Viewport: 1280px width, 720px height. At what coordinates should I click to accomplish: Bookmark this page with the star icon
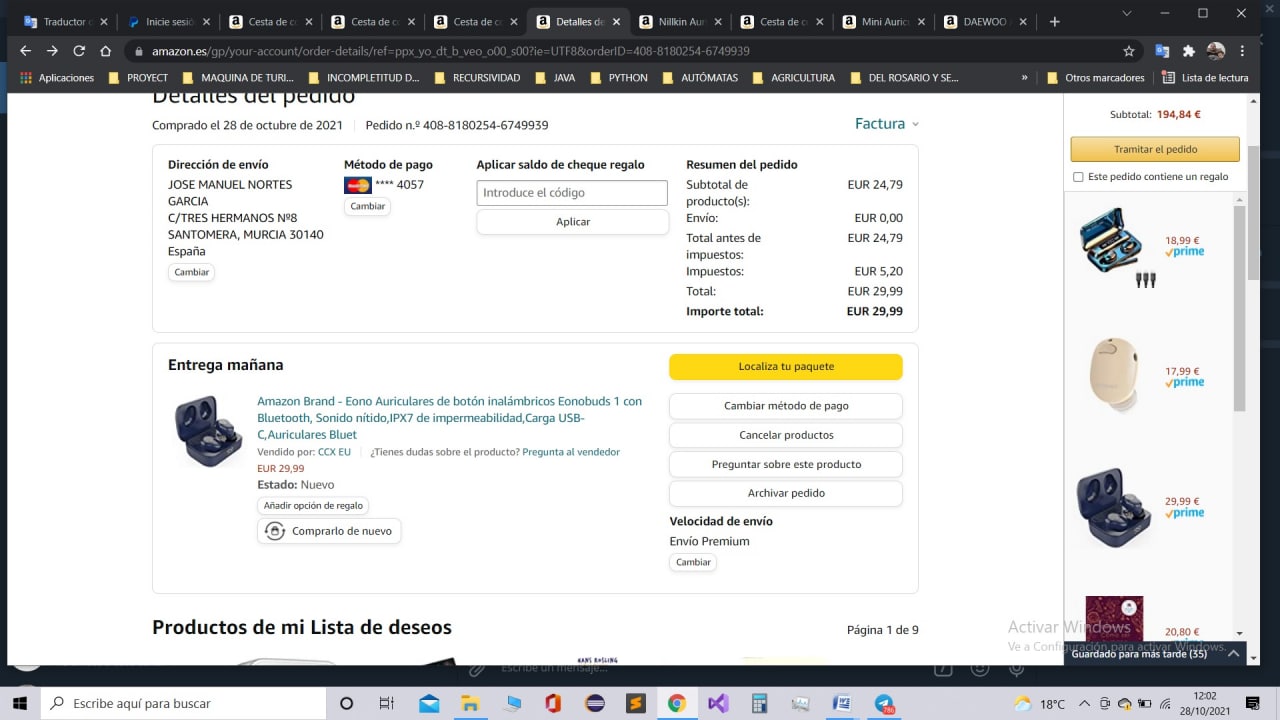tap(1129, 51)
